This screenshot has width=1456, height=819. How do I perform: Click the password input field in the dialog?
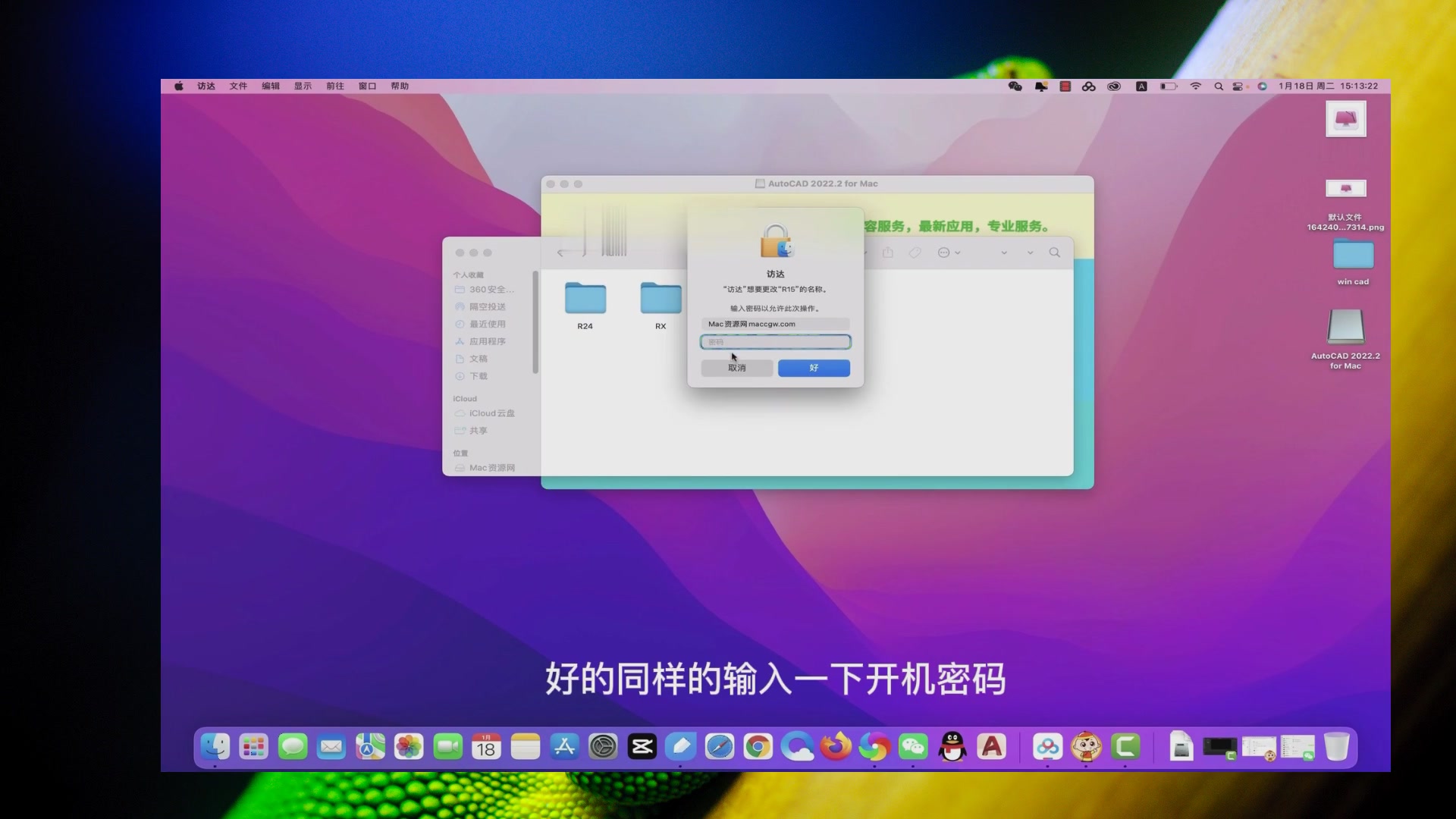(x=775, y=342)
